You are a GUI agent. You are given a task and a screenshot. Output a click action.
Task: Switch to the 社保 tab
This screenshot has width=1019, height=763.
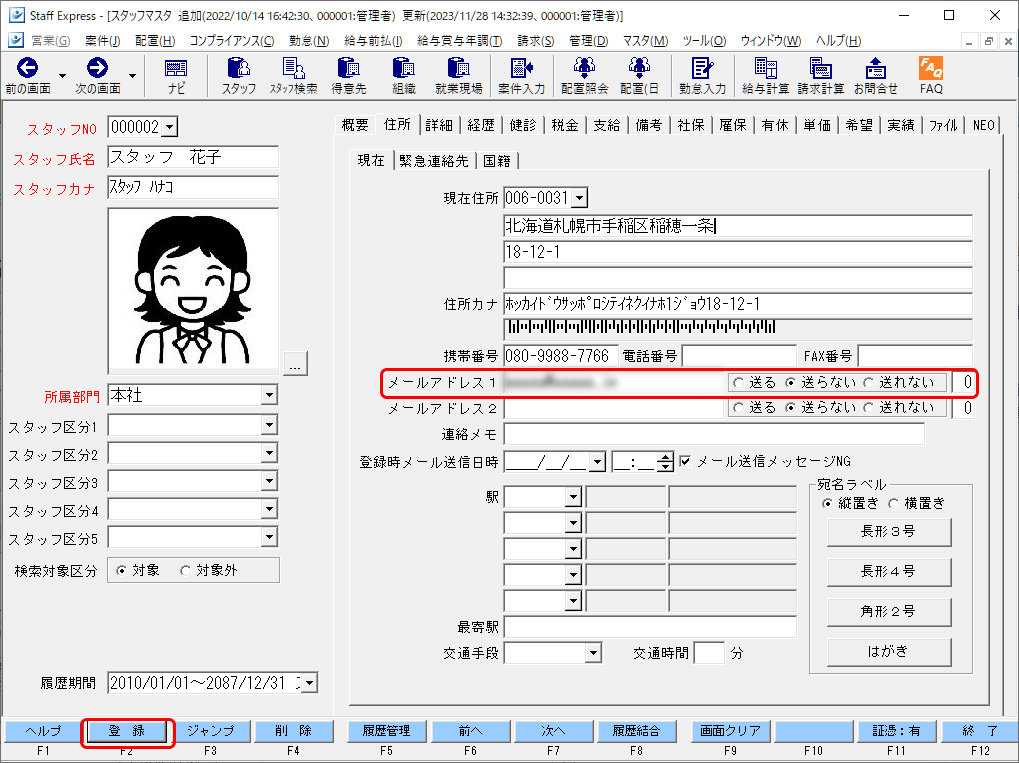[x=690, y=125]
